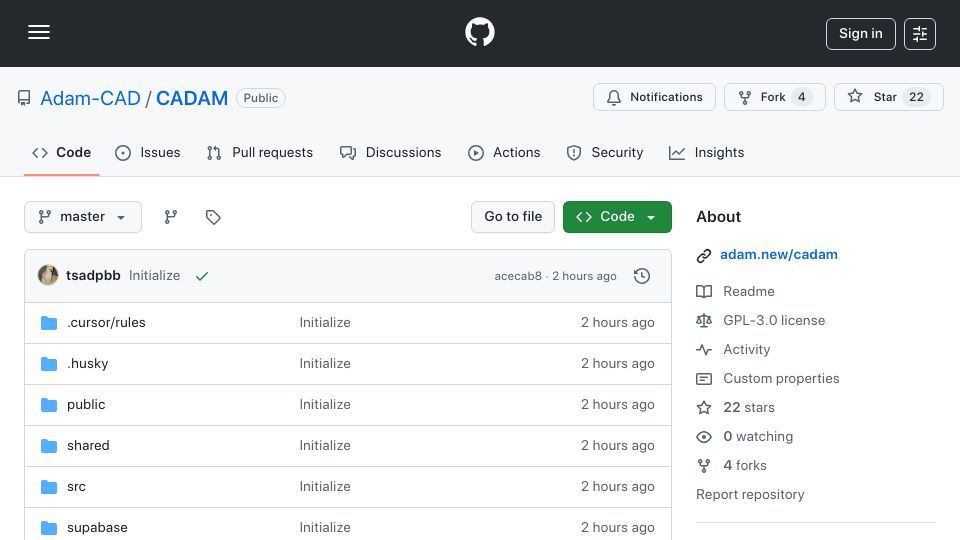Click the .husky folder icon

(49, 364)
